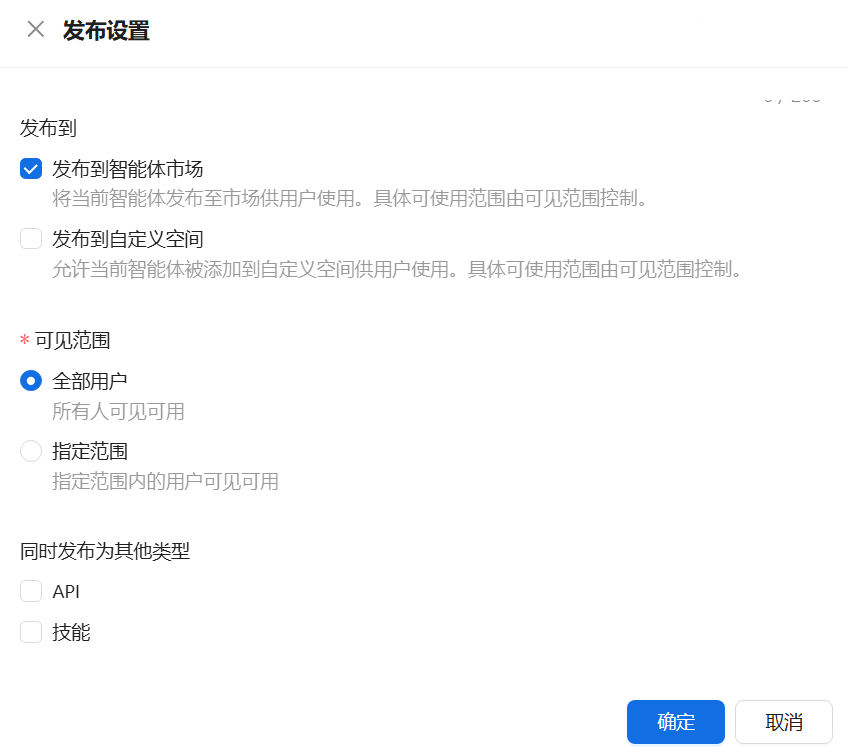Tick the API checkbox
848x756 pixels.
pos(31,591)
